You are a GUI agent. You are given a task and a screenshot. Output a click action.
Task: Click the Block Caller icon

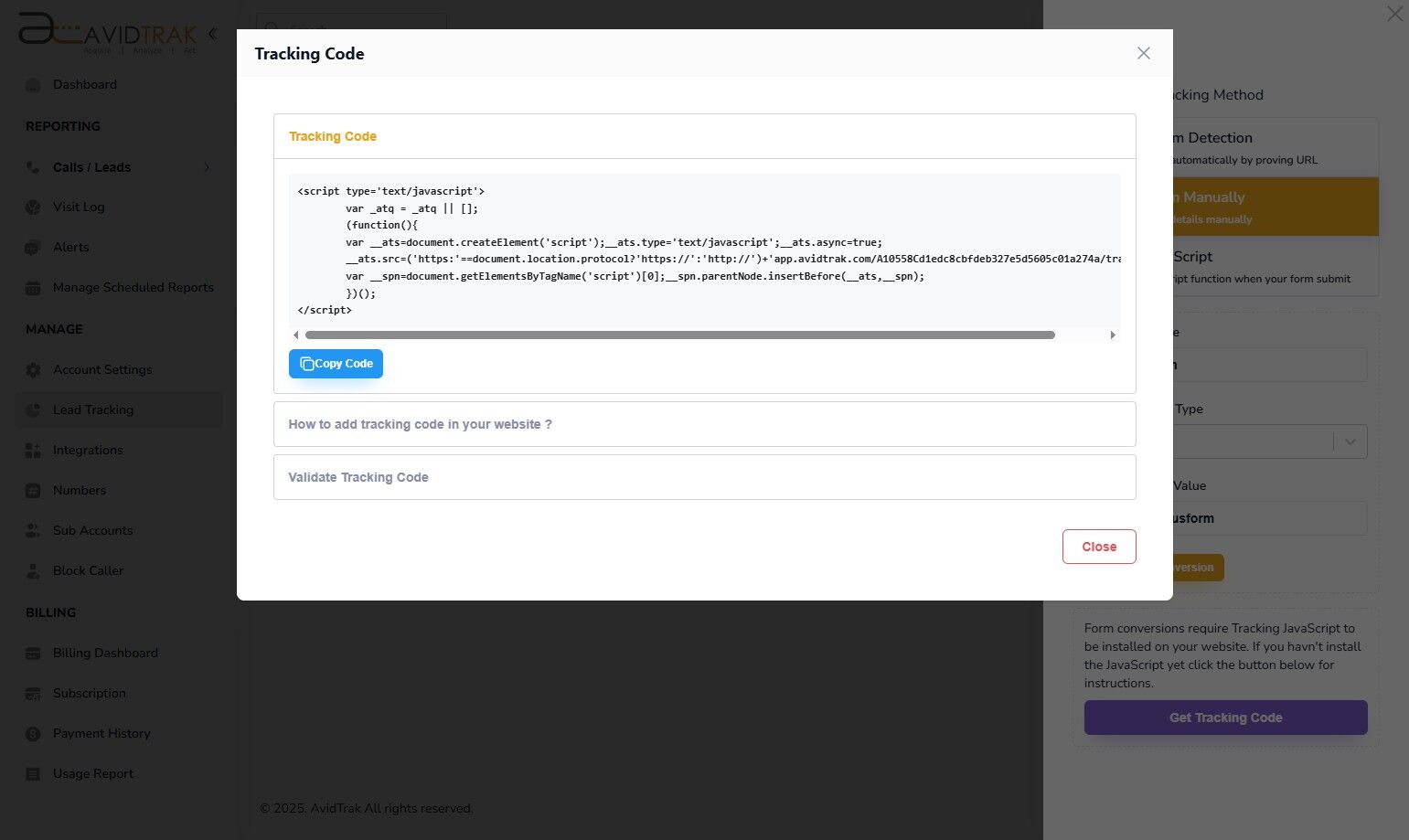(x=33, y=571)
